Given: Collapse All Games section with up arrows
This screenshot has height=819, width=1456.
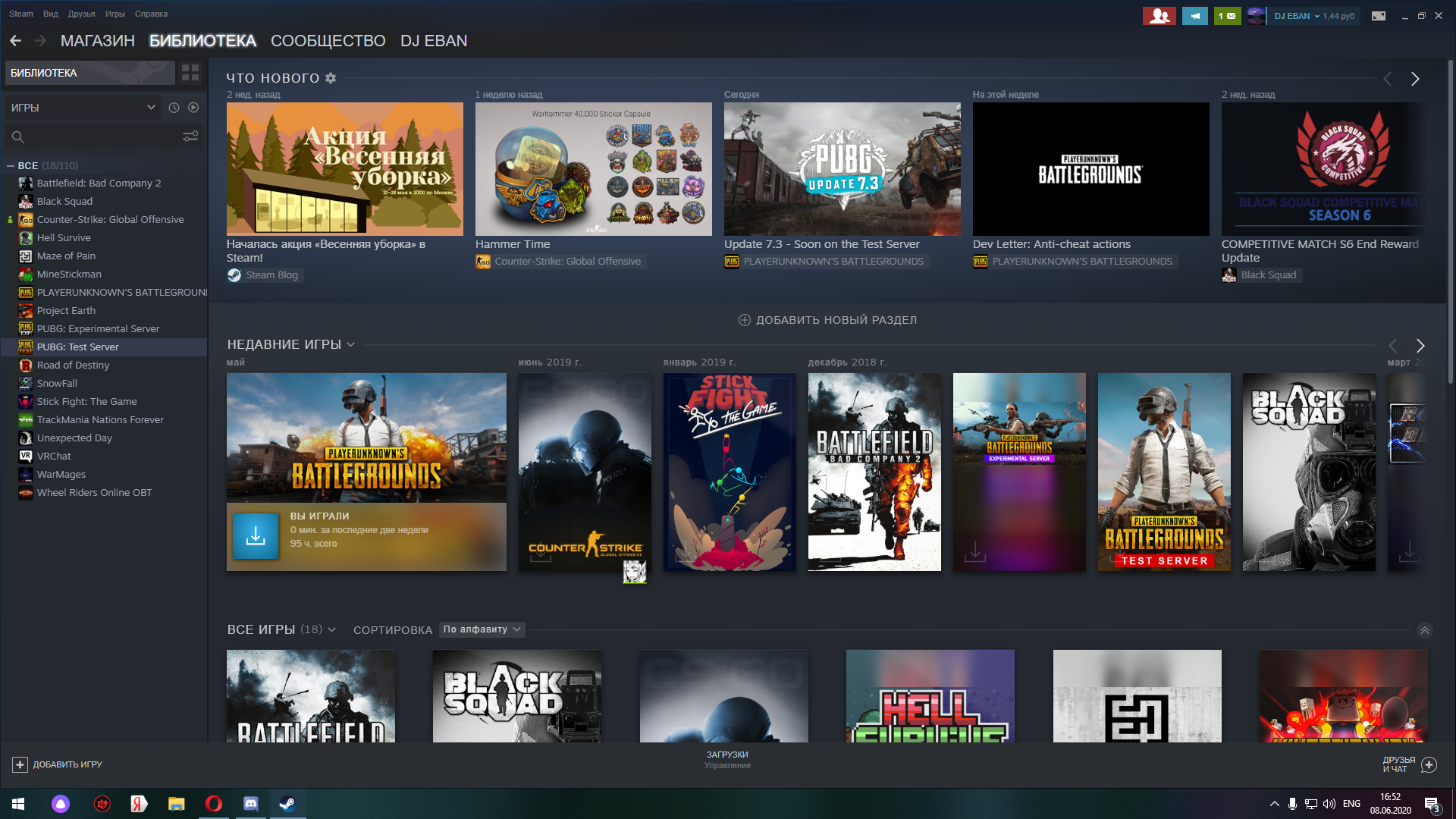Looking at the screenshot, I should (x=1425, y=630).
